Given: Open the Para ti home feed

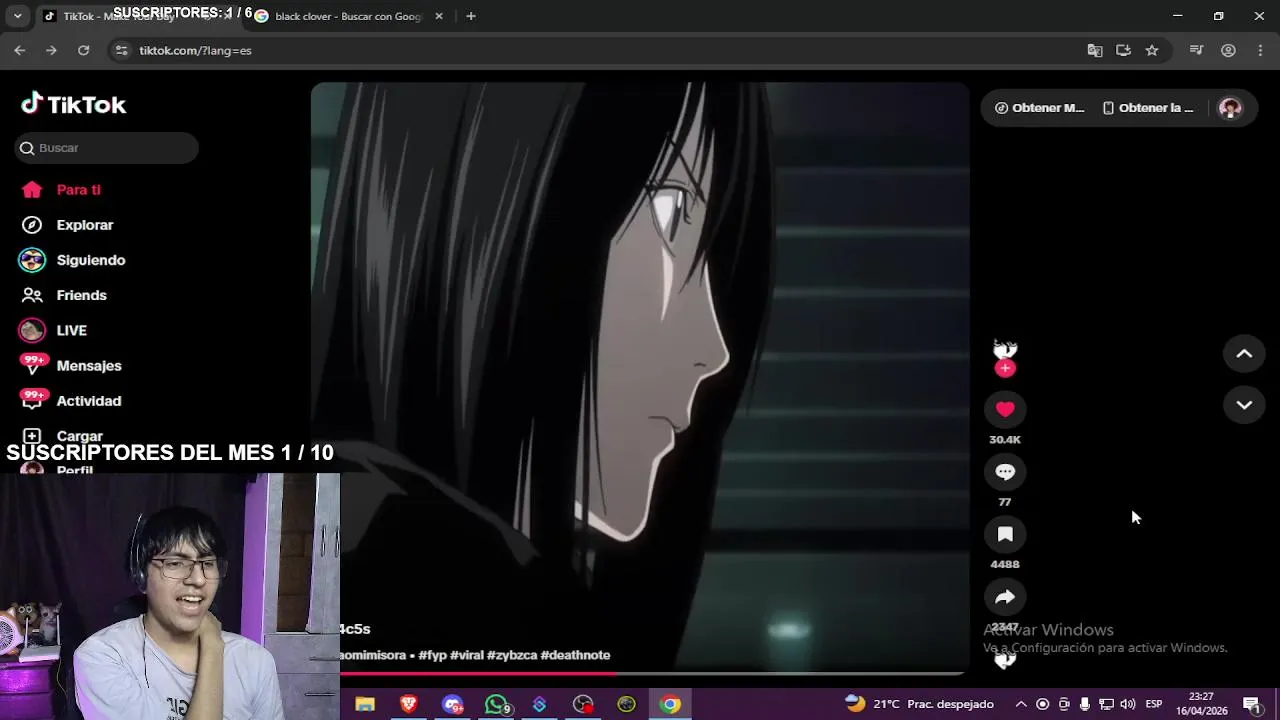Looking at the screenshot, I should click(62, 190).
